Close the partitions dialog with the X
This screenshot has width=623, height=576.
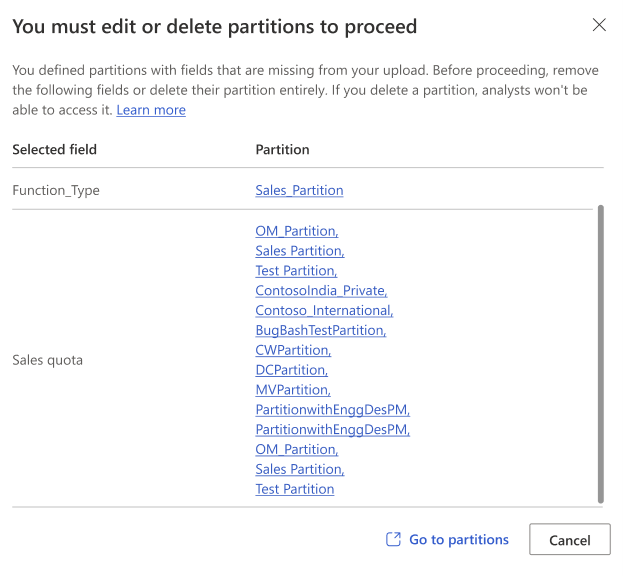click(599, 25)
